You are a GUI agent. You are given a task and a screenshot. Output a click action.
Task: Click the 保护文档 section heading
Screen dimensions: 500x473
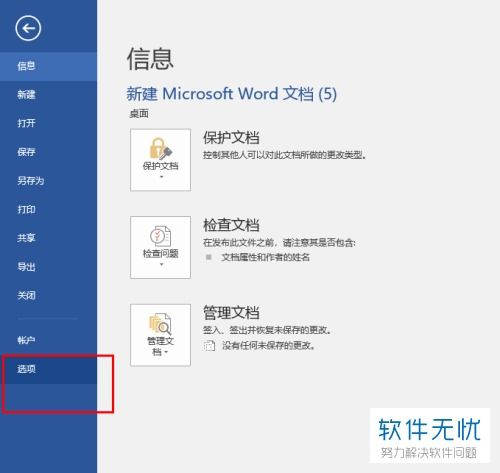(x=231, y=137)
